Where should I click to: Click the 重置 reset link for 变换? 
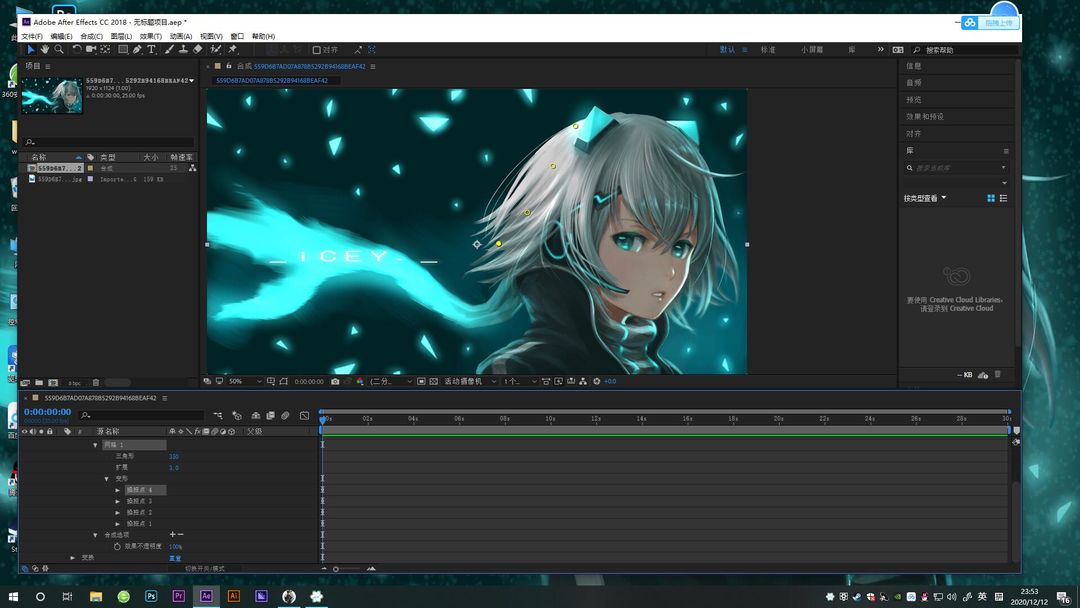pos(175,558)
